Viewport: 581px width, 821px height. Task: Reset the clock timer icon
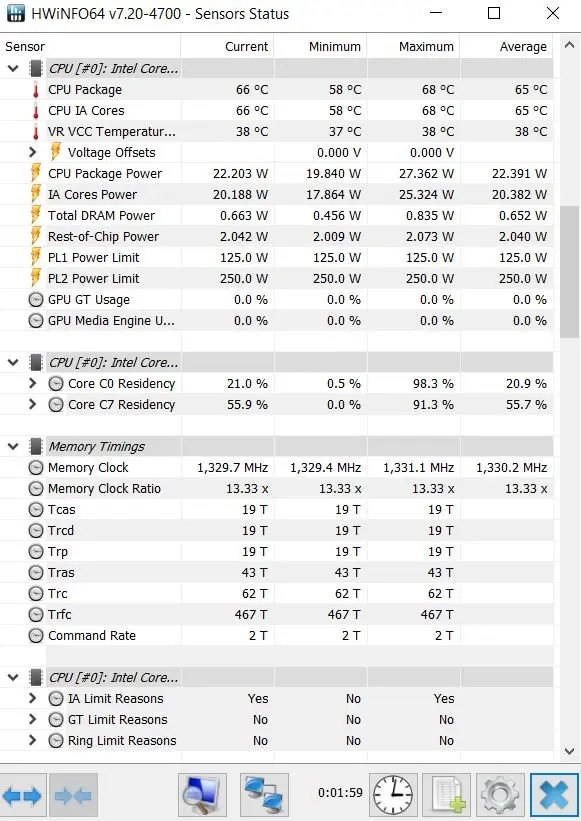coord(393,796)
